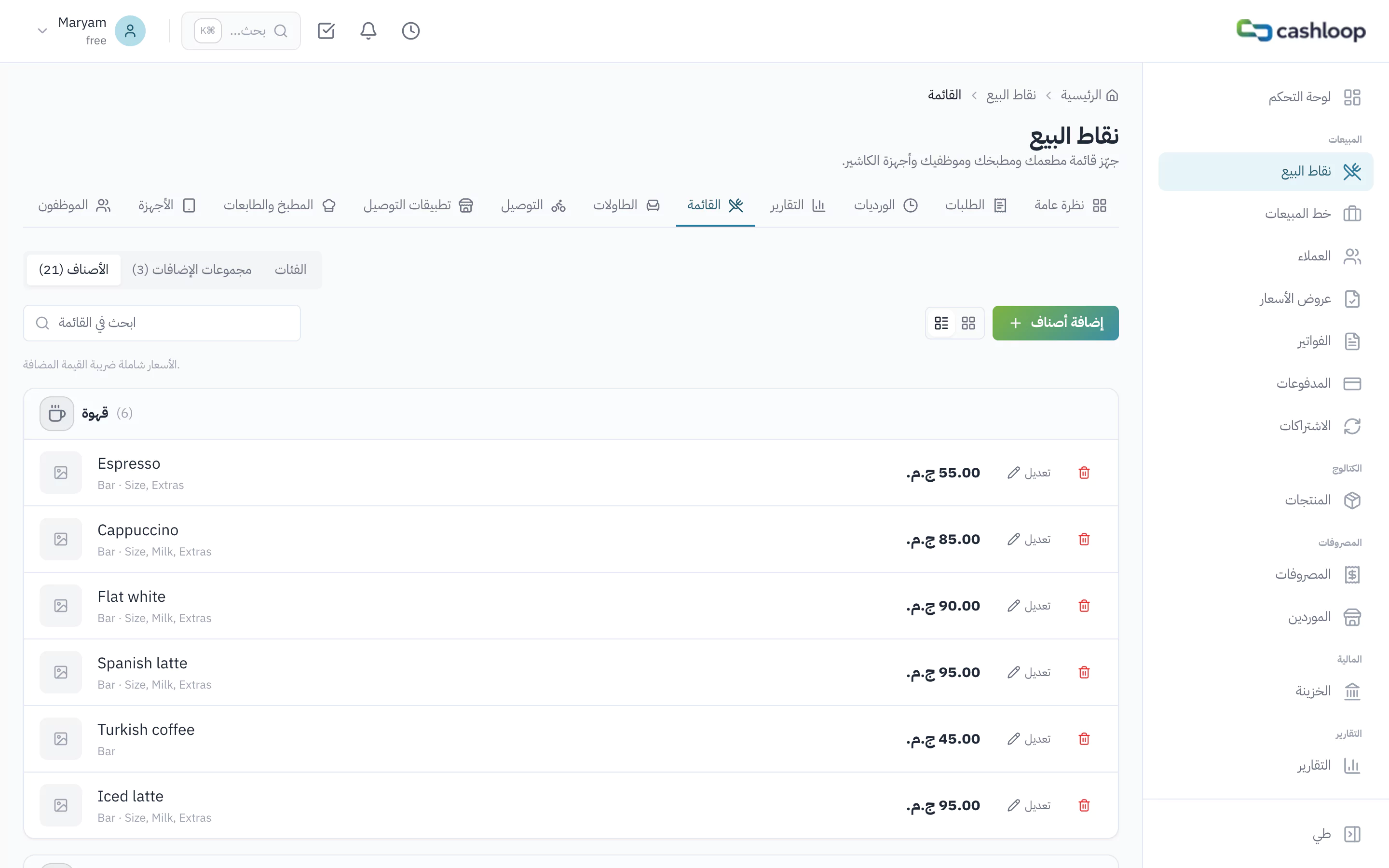Click the Espresso image placeholder thumbnail
Screen dimensions: 1389x868
coord(61,473)
